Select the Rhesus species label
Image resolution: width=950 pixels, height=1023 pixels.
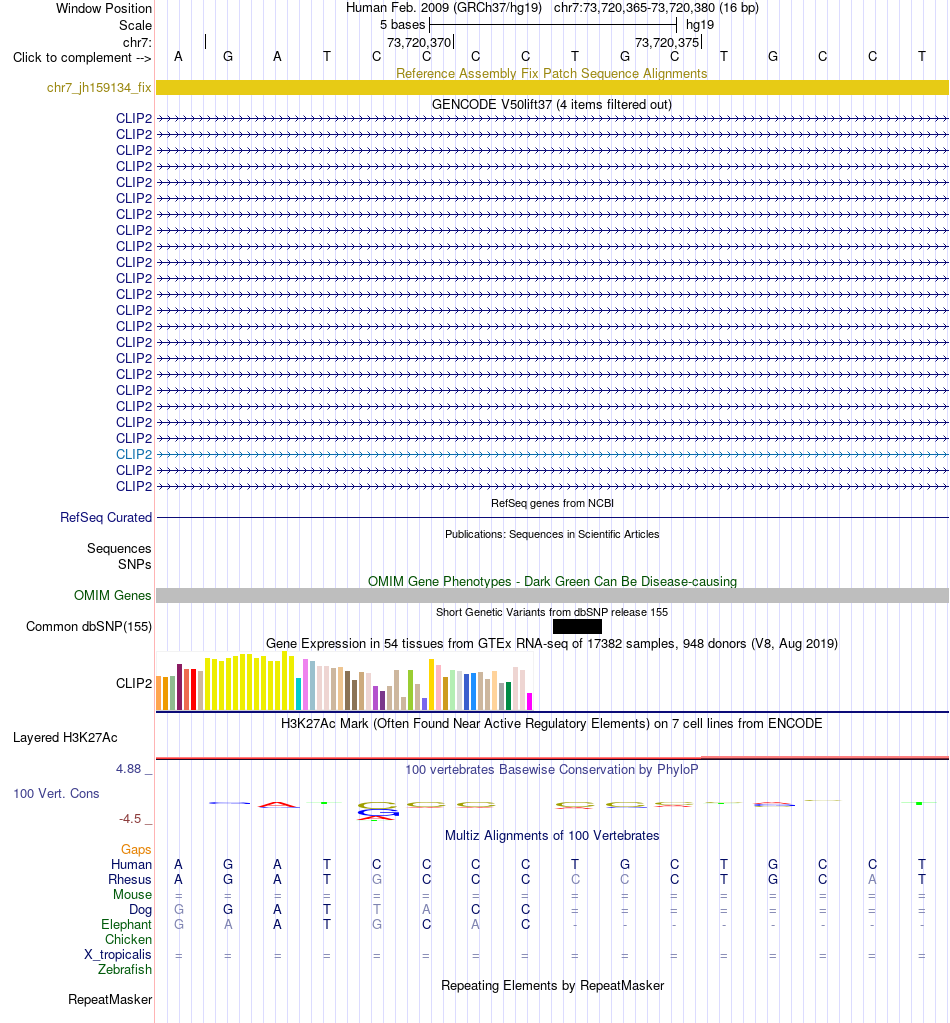130,879
